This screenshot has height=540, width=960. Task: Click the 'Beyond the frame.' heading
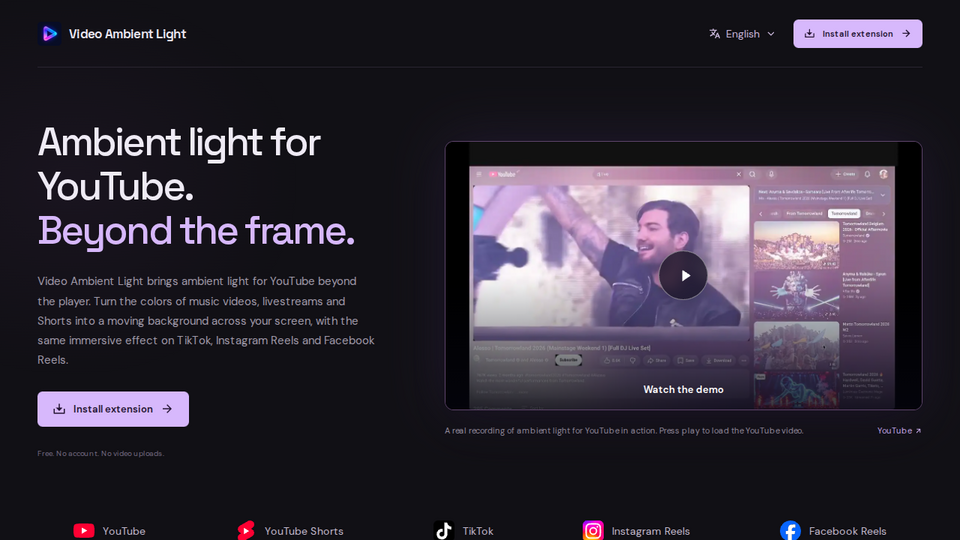point(196,231)
